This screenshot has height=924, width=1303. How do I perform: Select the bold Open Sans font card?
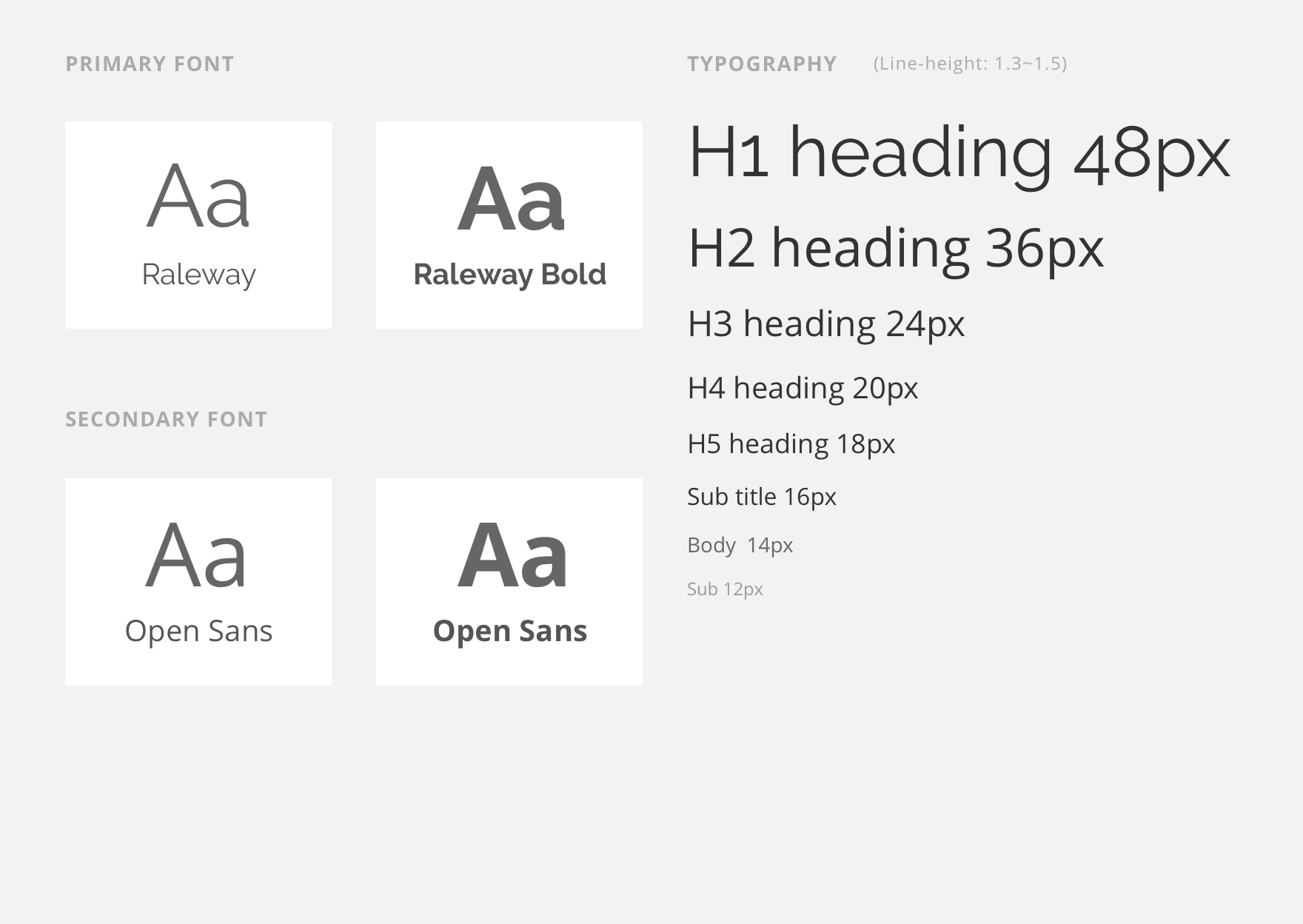pyautogui.click(x=509, y=582)
